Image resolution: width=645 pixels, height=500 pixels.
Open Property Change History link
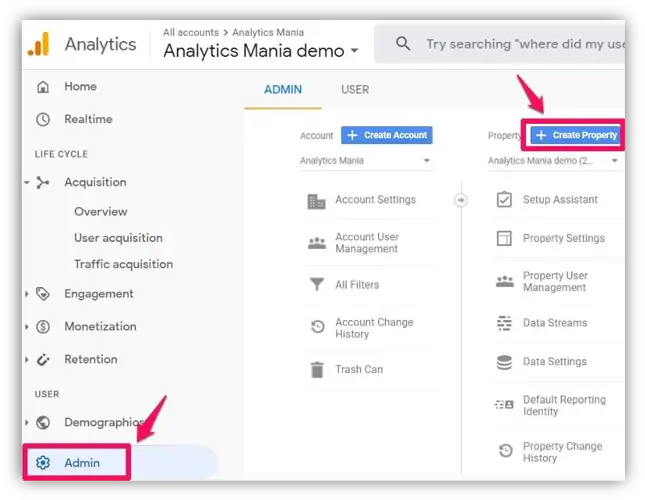coord(562,452)
